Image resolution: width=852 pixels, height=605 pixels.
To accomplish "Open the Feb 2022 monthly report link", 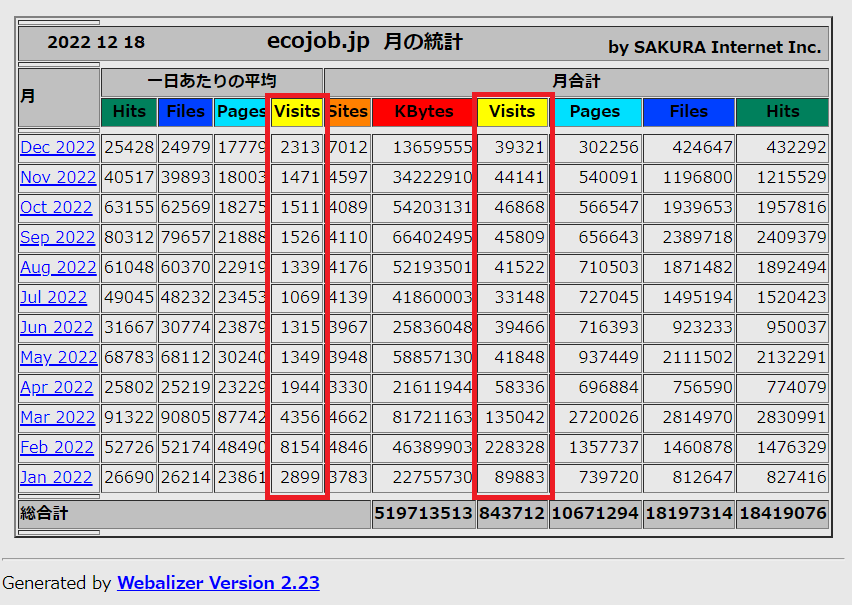I will [57, 447].
